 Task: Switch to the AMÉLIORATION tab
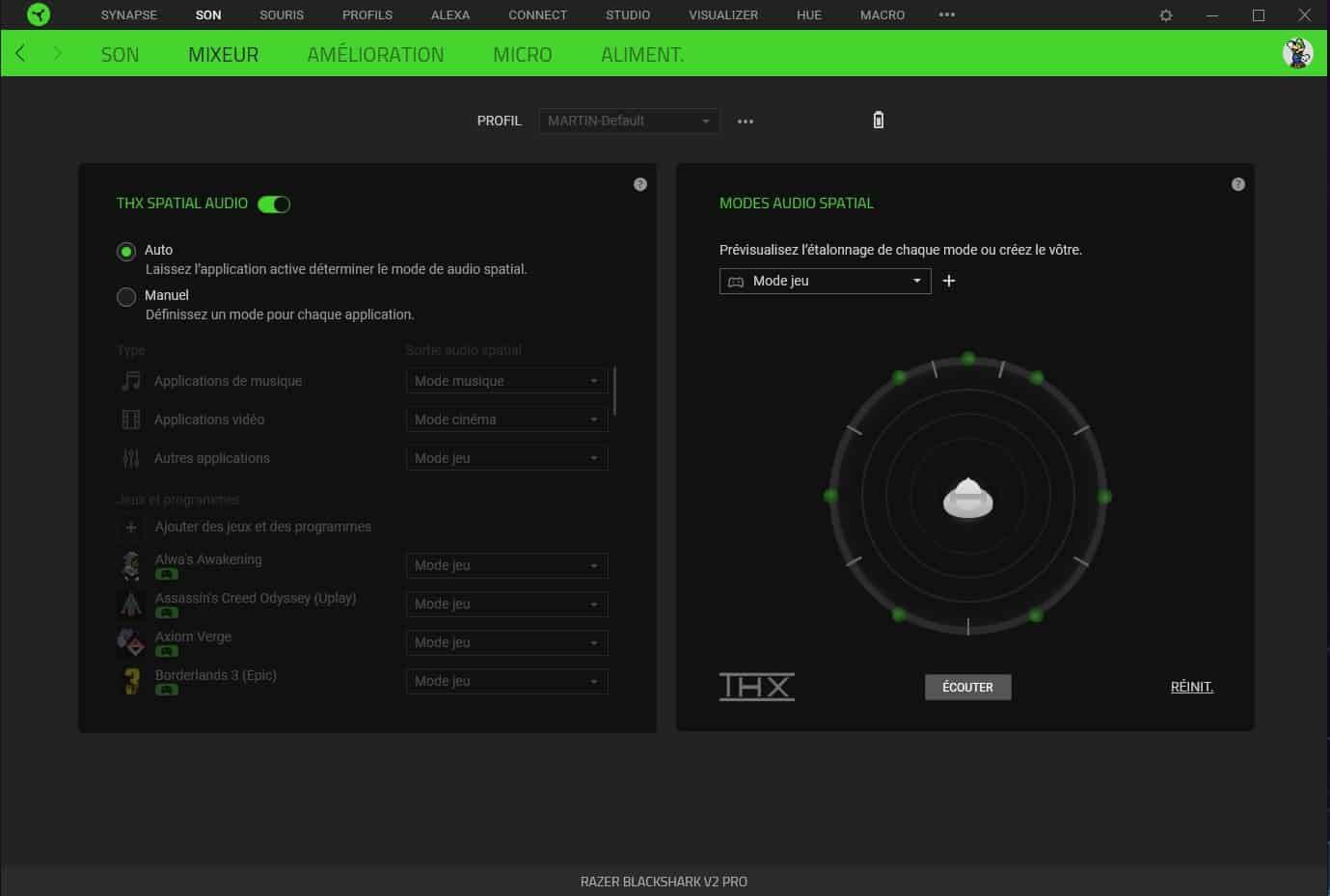coord(375,55)
